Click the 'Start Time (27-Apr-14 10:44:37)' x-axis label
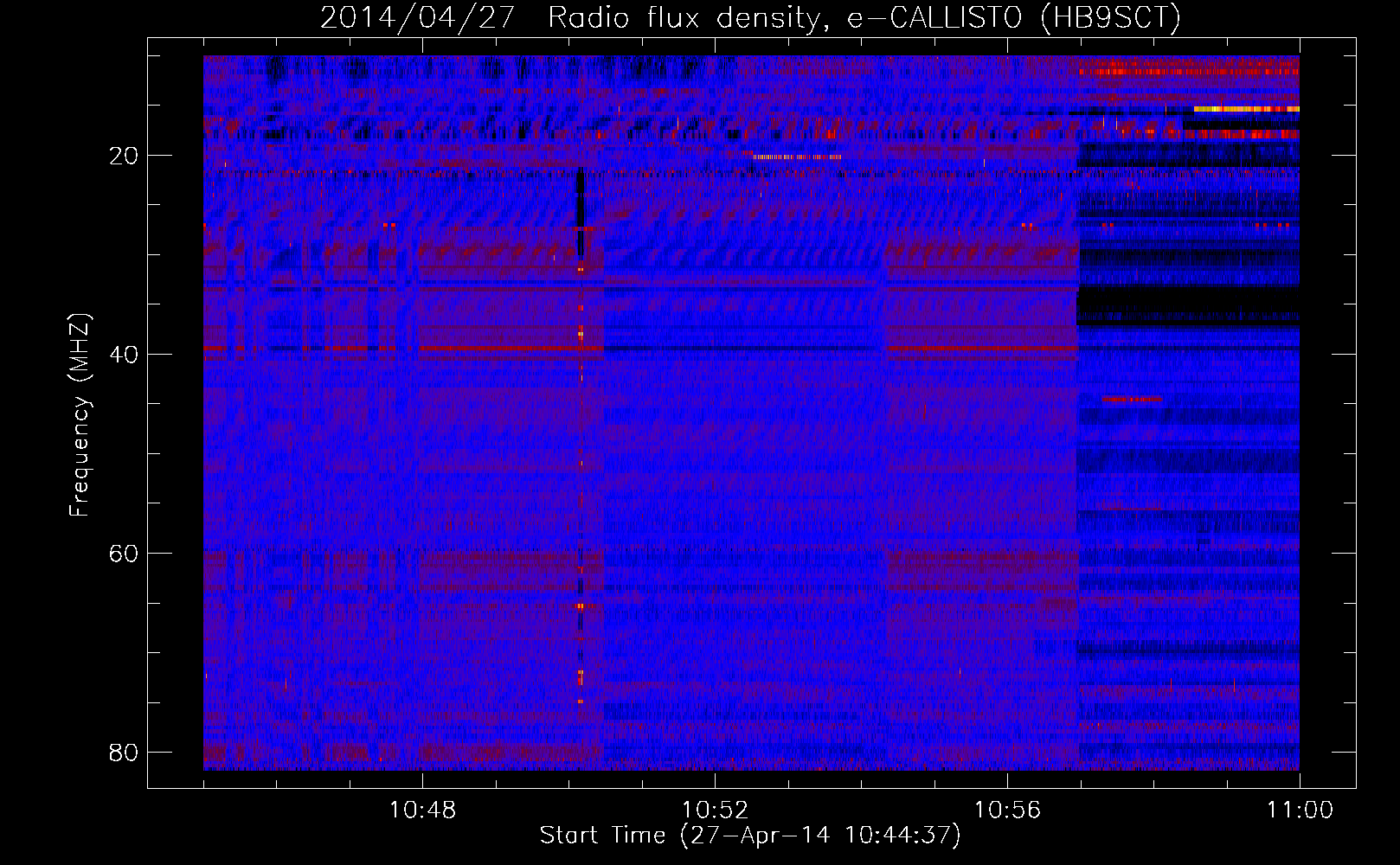The image size is (1400, 865). pyautogui.click(x=750, y=836)
